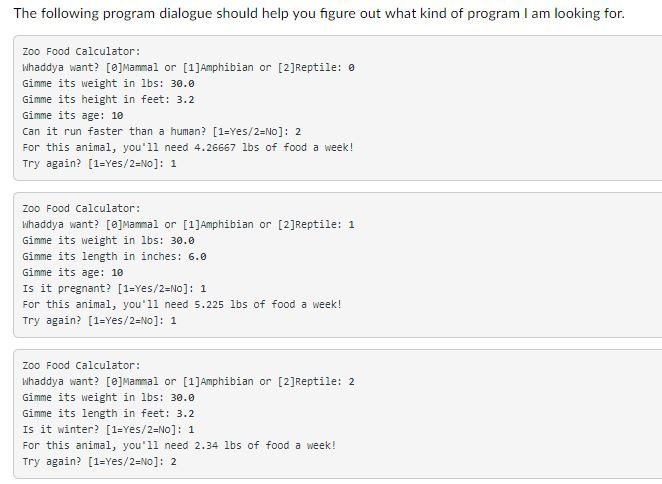Click 'Gimme its height in feet: 3.2' line
Screen dimensions: 662x484
click(x=108, y=100)
